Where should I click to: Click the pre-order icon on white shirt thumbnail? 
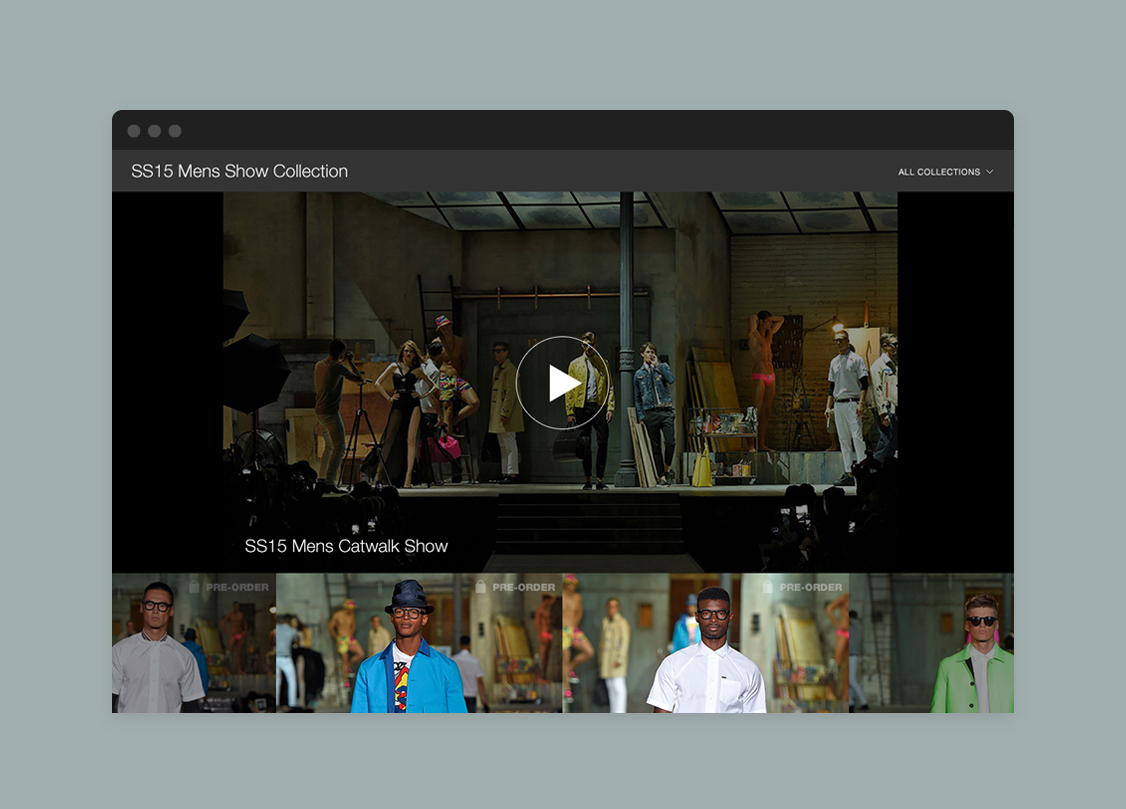[x=768, y=587]
